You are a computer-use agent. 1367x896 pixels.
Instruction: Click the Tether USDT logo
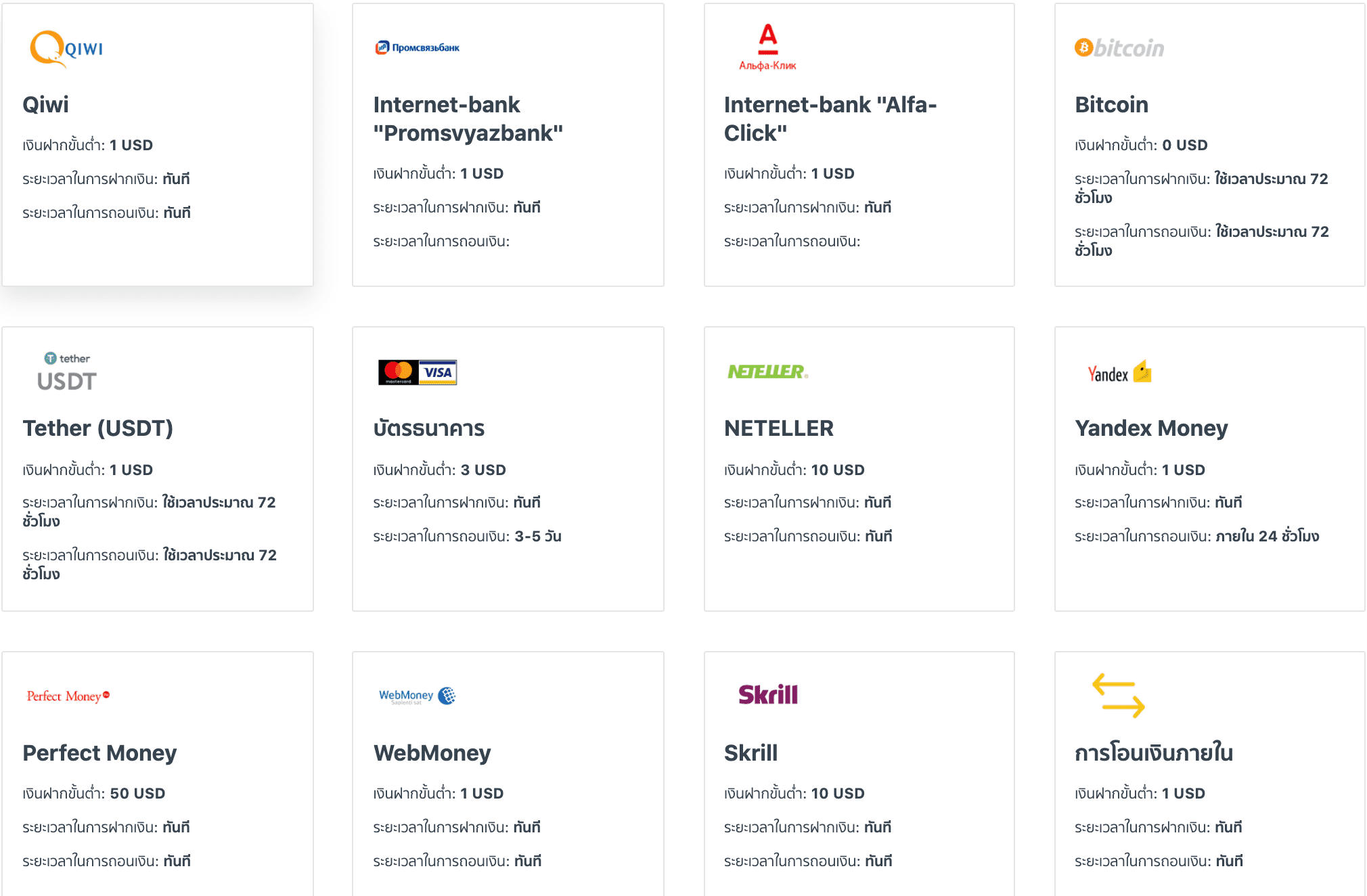click(x=66, y=372)
